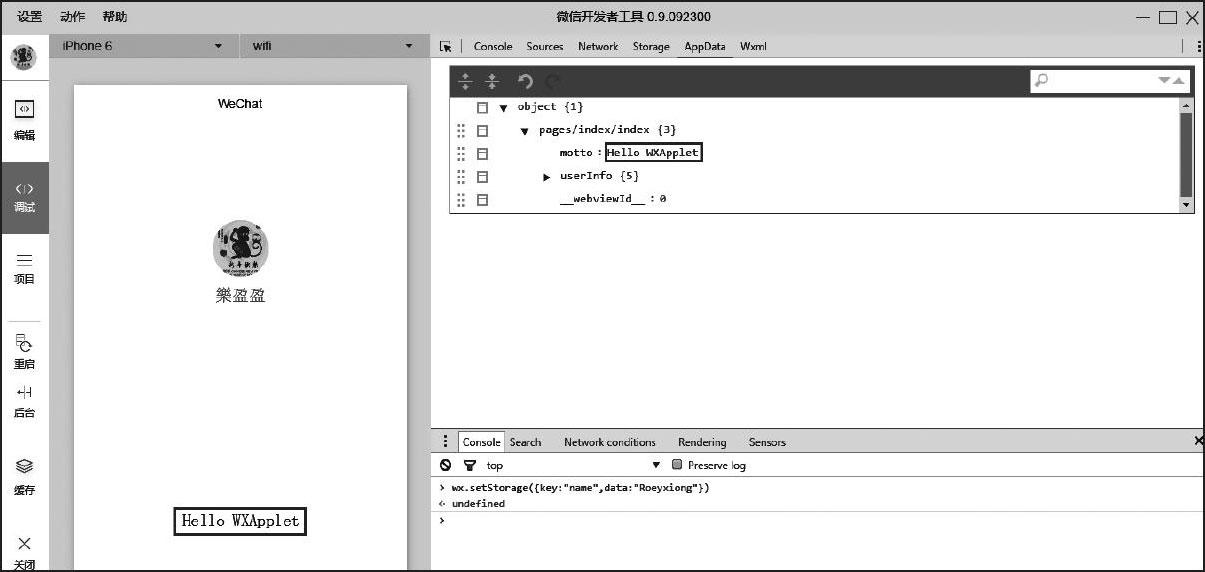The height and width of the screenshot is (572, 1205).
Task: Open the 动作 actions menu
Action: (72, 16)
